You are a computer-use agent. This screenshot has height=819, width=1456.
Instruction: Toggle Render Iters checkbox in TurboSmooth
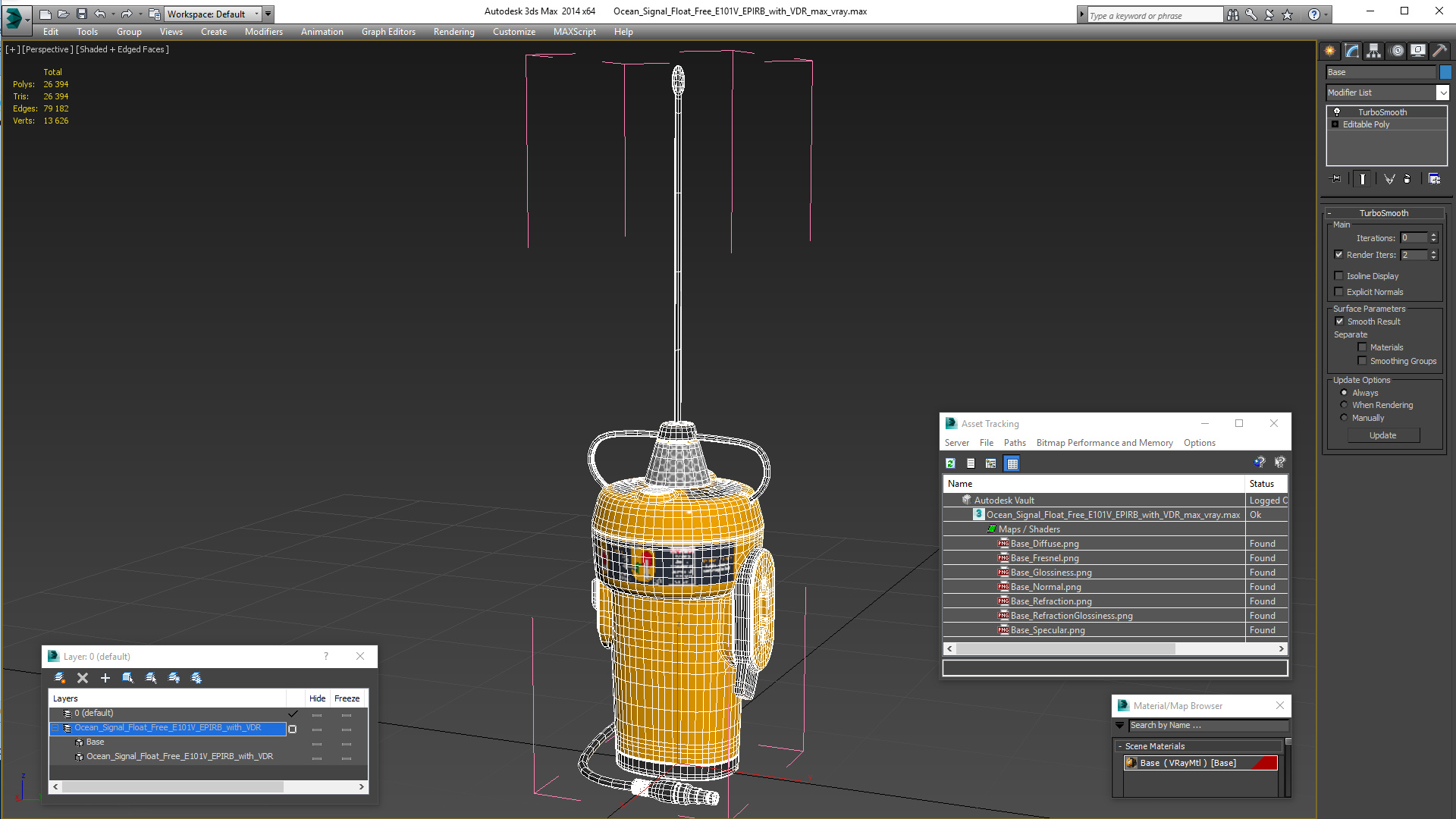tap(1339, 255)
